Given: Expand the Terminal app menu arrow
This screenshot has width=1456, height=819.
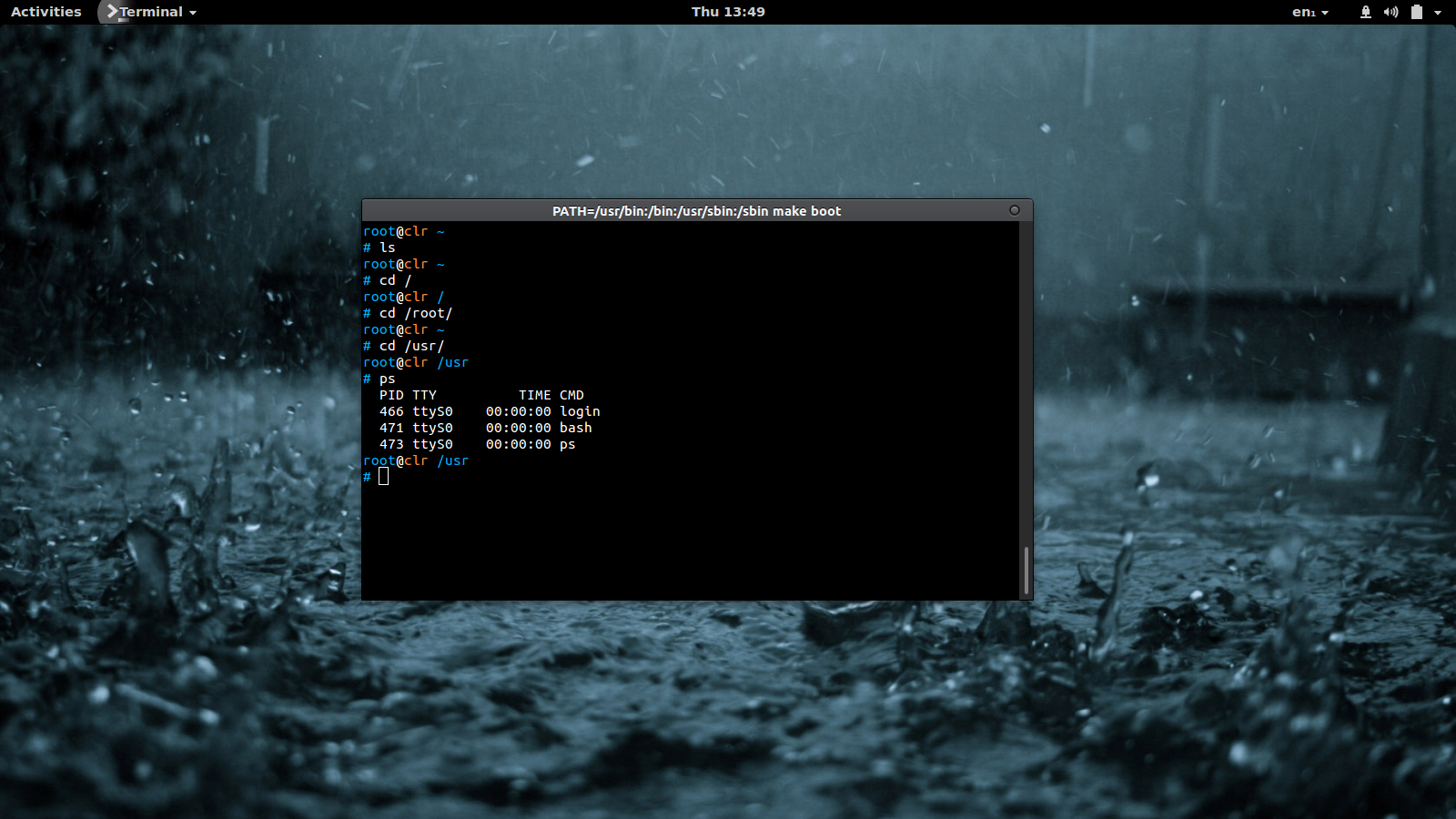Looking at the screenshot, I should [193, 13].
